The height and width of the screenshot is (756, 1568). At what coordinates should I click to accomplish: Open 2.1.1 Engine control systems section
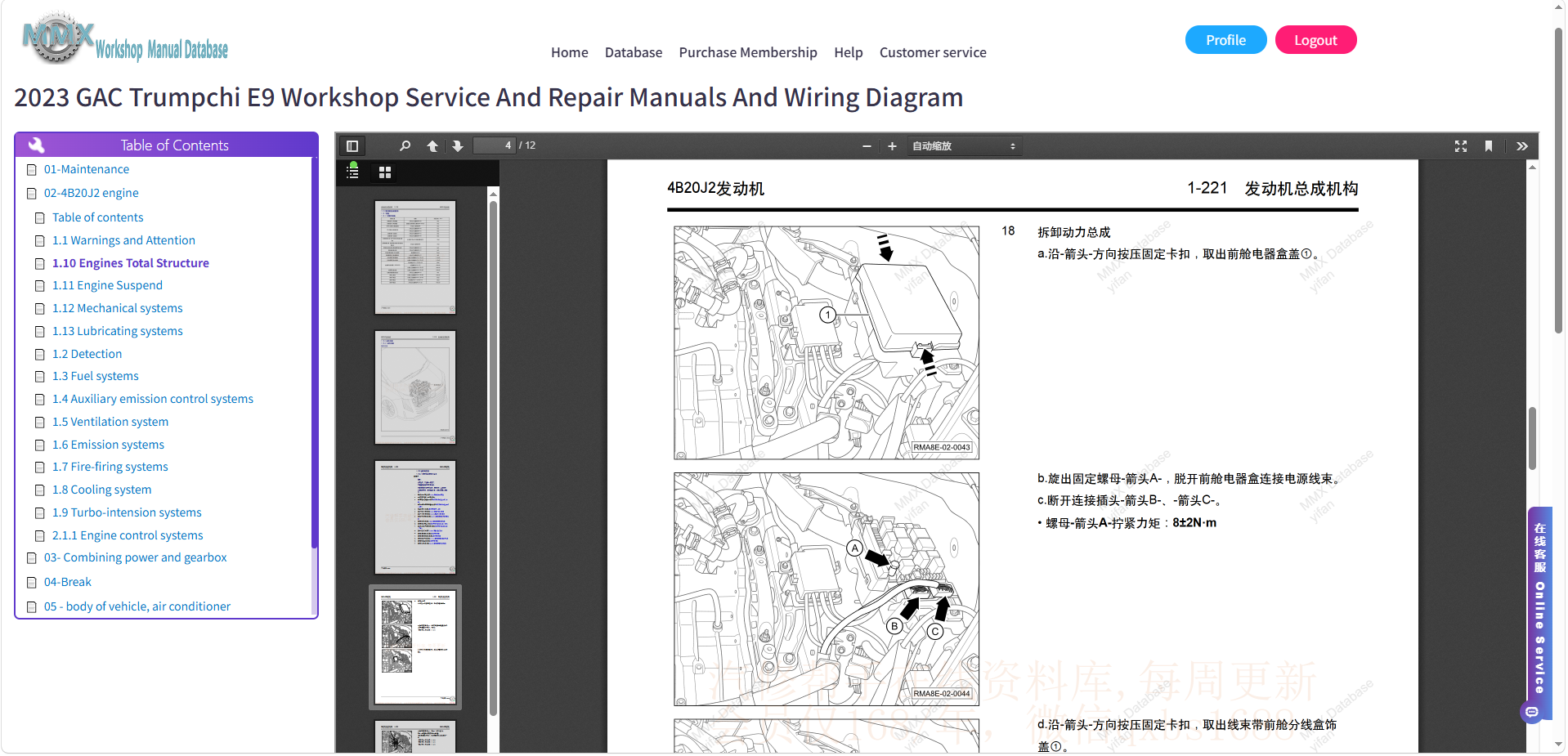128,535
